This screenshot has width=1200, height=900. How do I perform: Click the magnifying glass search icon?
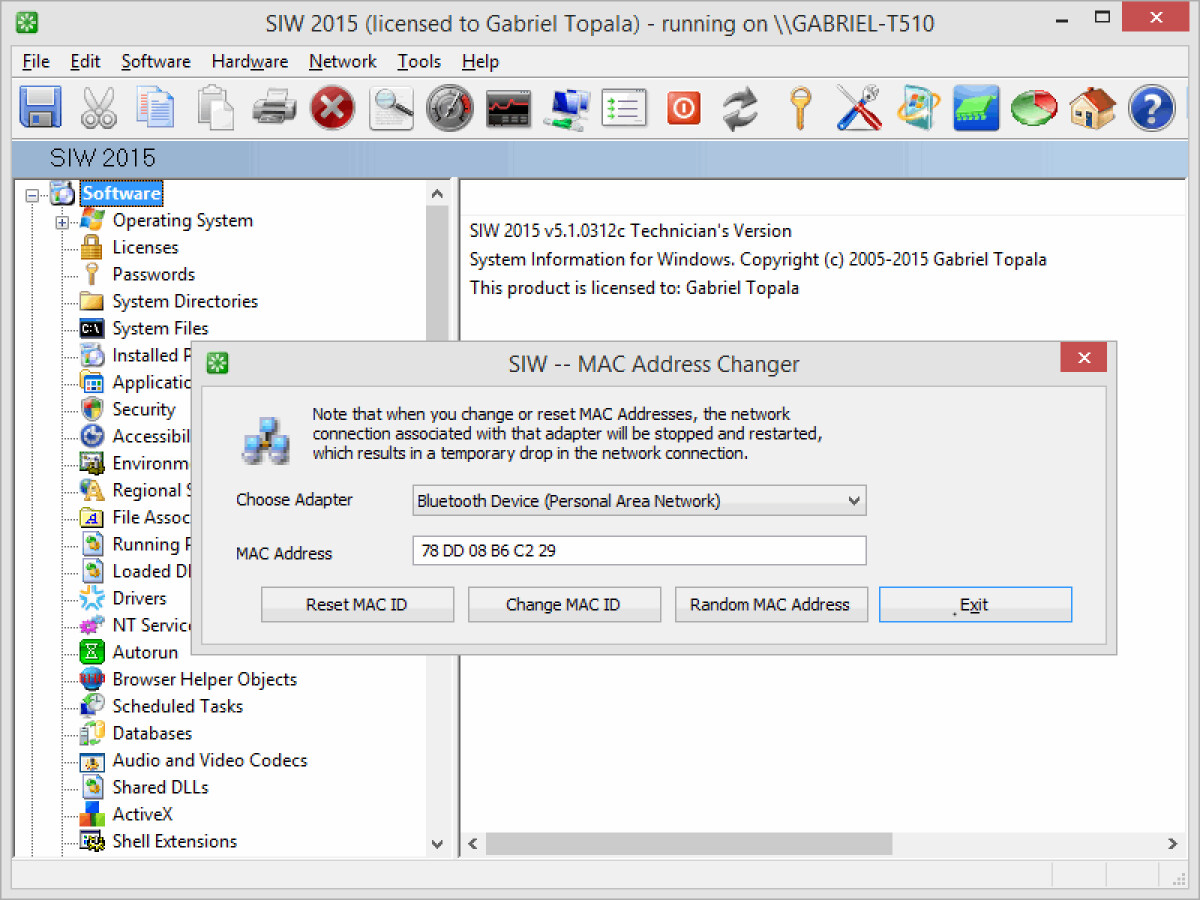point(391,108)
